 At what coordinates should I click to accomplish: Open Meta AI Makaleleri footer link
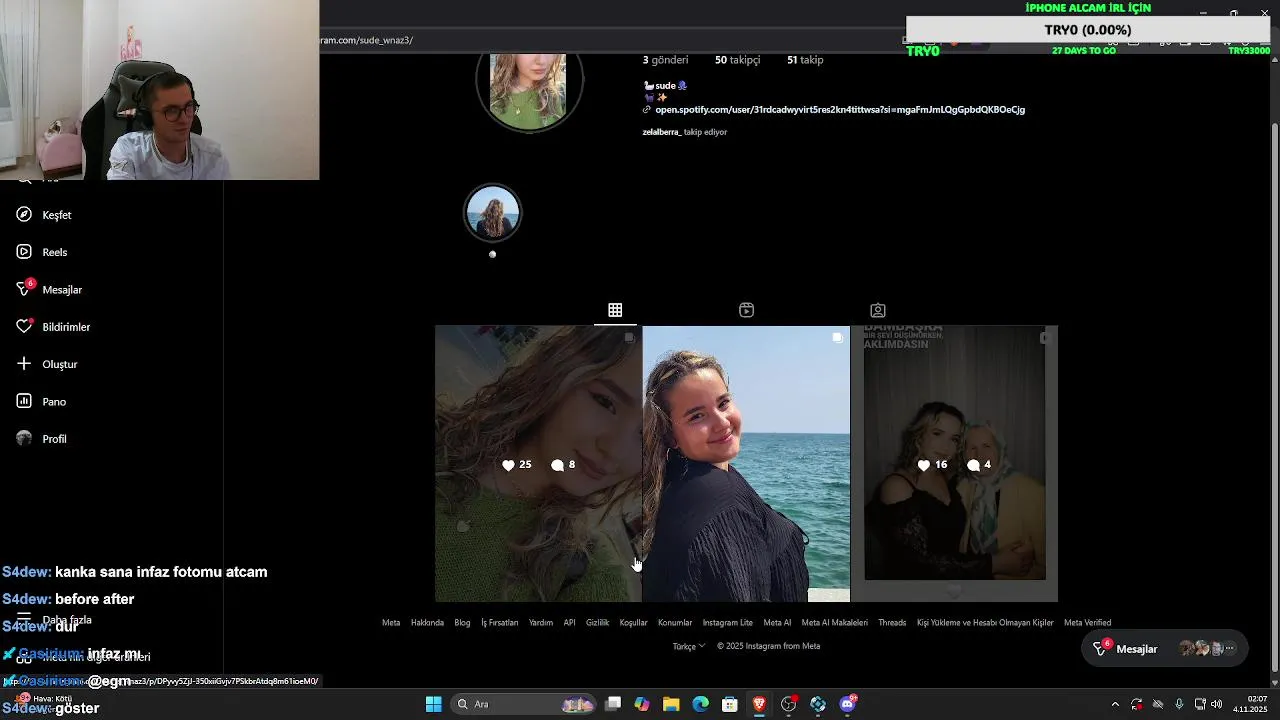[x=834, y=623]
